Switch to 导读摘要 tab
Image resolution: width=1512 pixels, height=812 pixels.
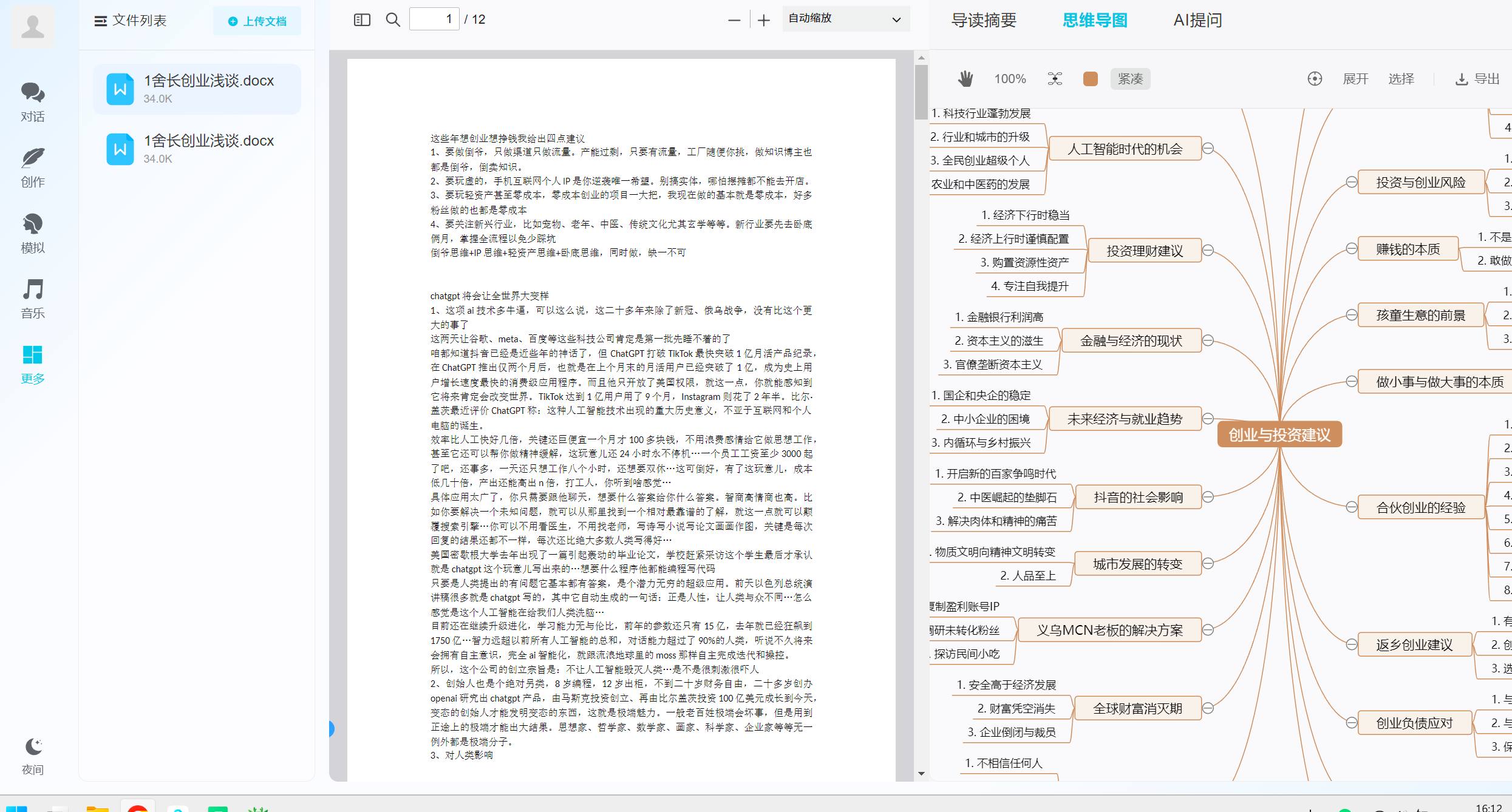tap(984, 20)
